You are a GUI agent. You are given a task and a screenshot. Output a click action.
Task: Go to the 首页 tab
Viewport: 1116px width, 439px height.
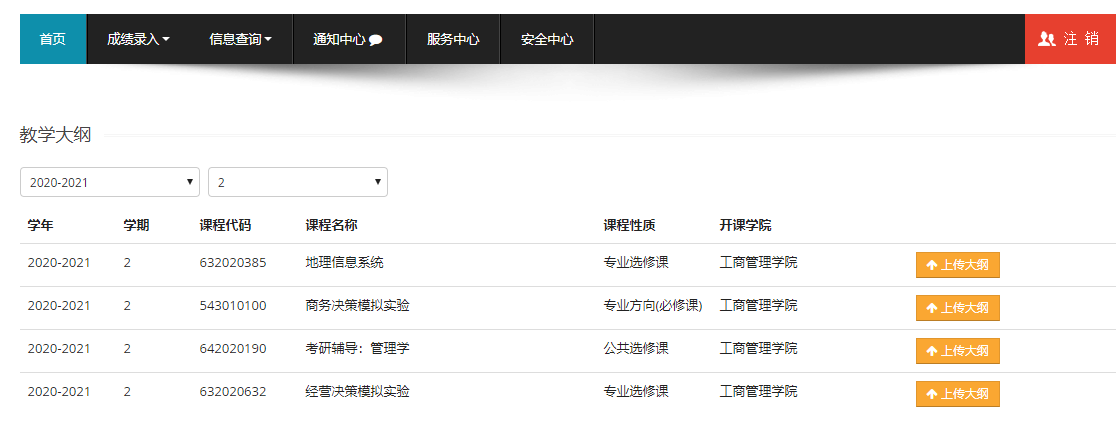click(53, 40)
